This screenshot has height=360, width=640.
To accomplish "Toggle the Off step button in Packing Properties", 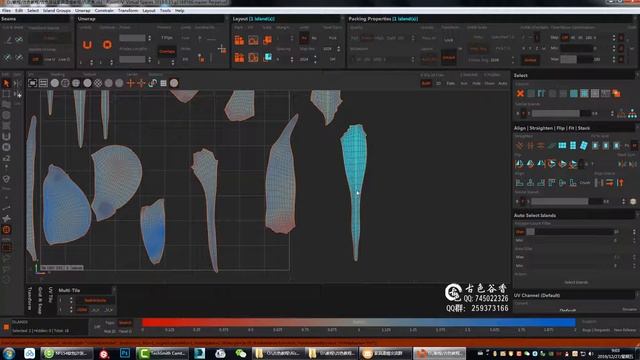I will click(565, 38).
